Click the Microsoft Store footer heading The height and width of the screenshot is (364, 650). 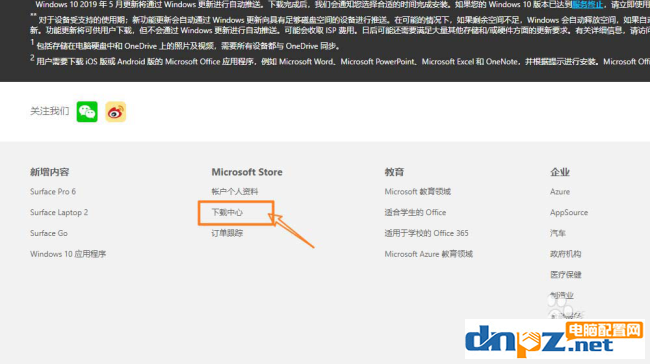(x=247, y=172)
